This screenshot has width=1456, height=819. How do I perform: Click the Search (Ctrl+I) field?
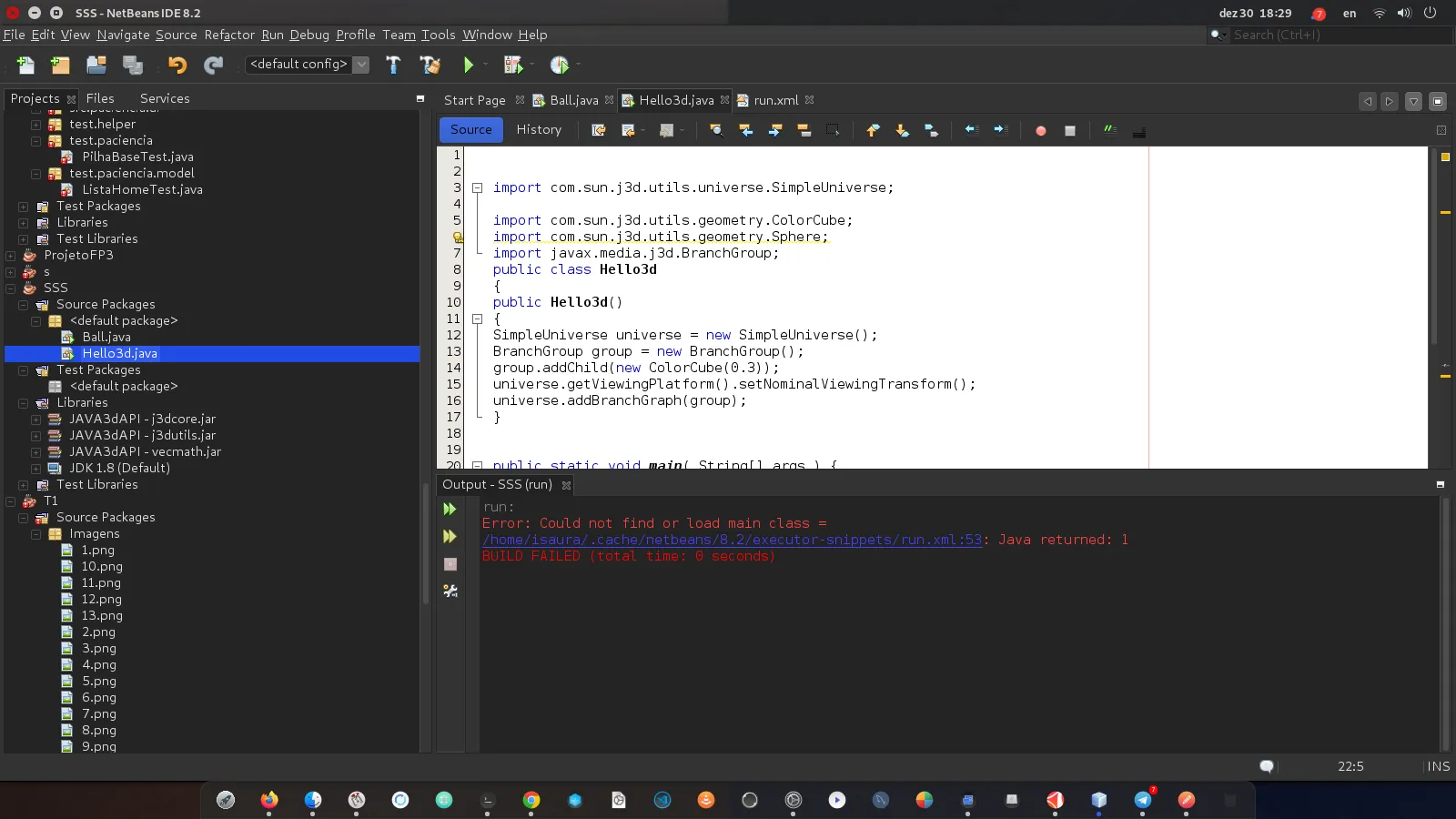coord(1319,35)
